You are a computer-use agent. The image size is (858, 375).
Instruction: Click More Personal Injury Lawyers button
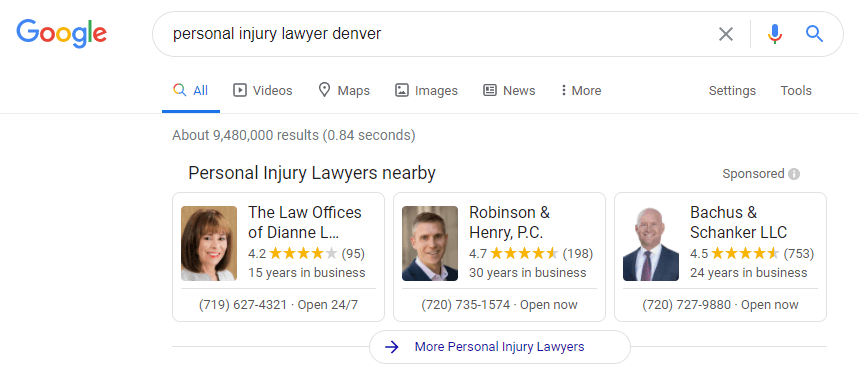(500, 347)
